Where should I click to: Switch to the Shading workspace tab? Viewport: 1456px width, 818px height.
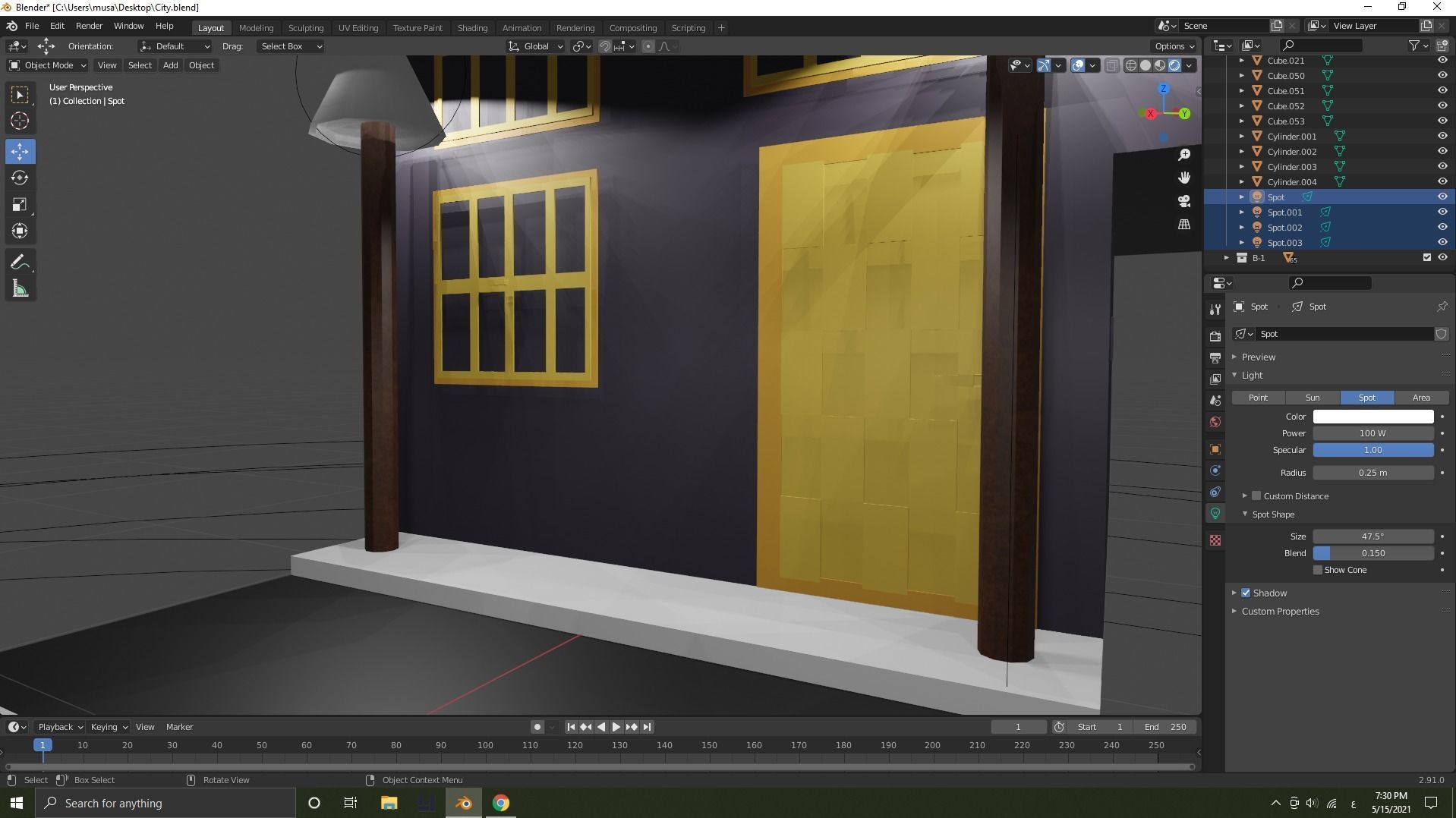[x=472, y=27]
